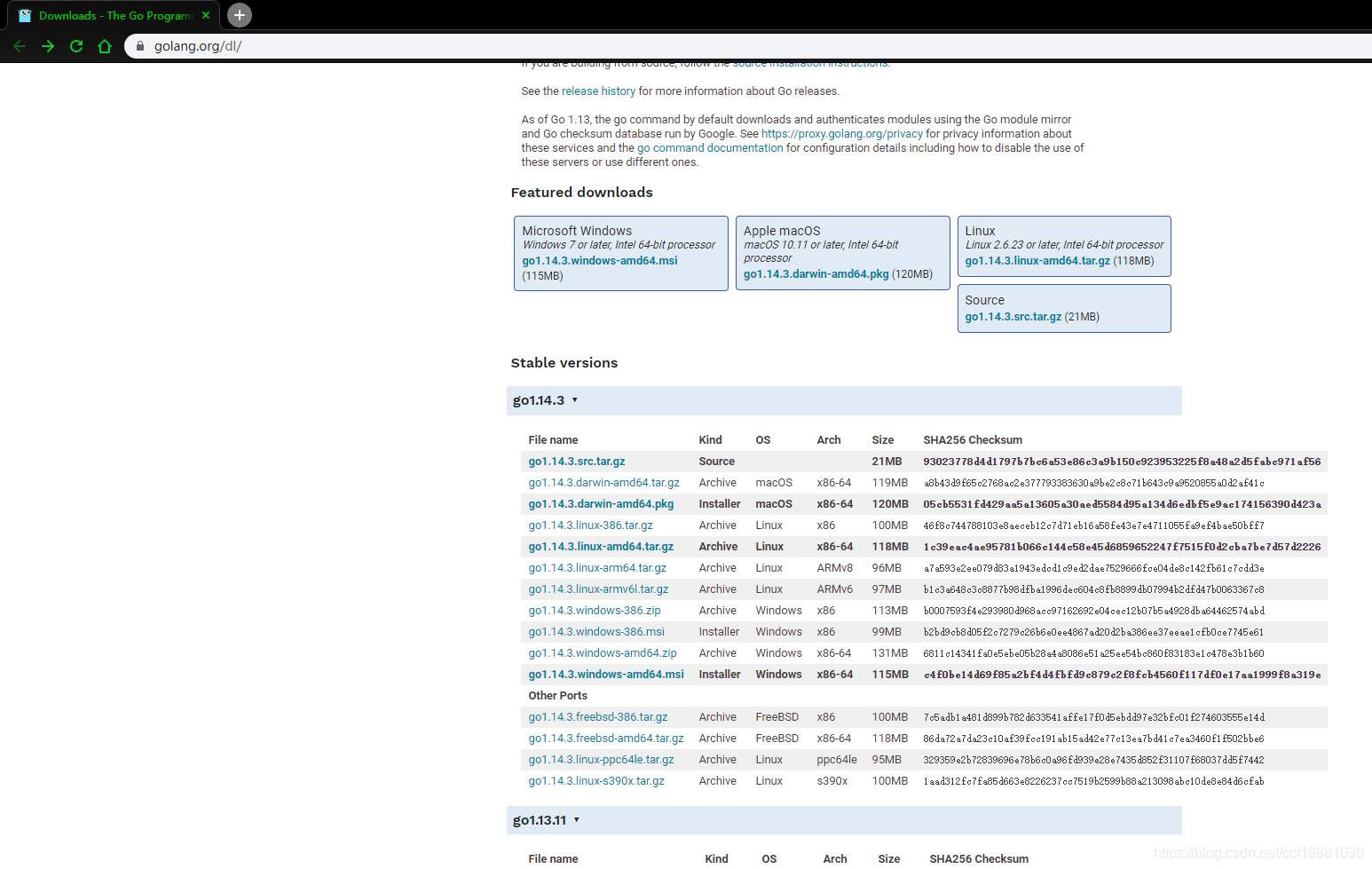Click the ppc64le arch cell
Screen dimensions: 1372x869
[x=837, y=760]
